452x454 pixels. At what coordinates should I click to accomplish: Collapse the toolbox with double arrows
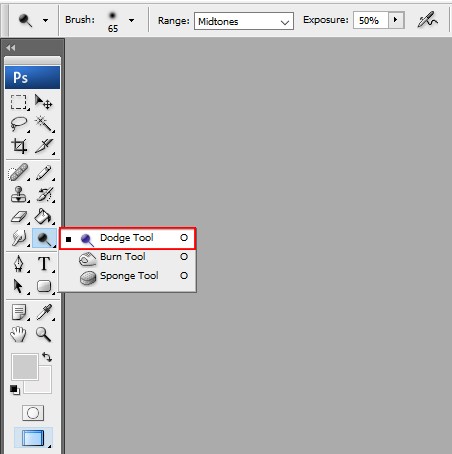click(11, 48)
